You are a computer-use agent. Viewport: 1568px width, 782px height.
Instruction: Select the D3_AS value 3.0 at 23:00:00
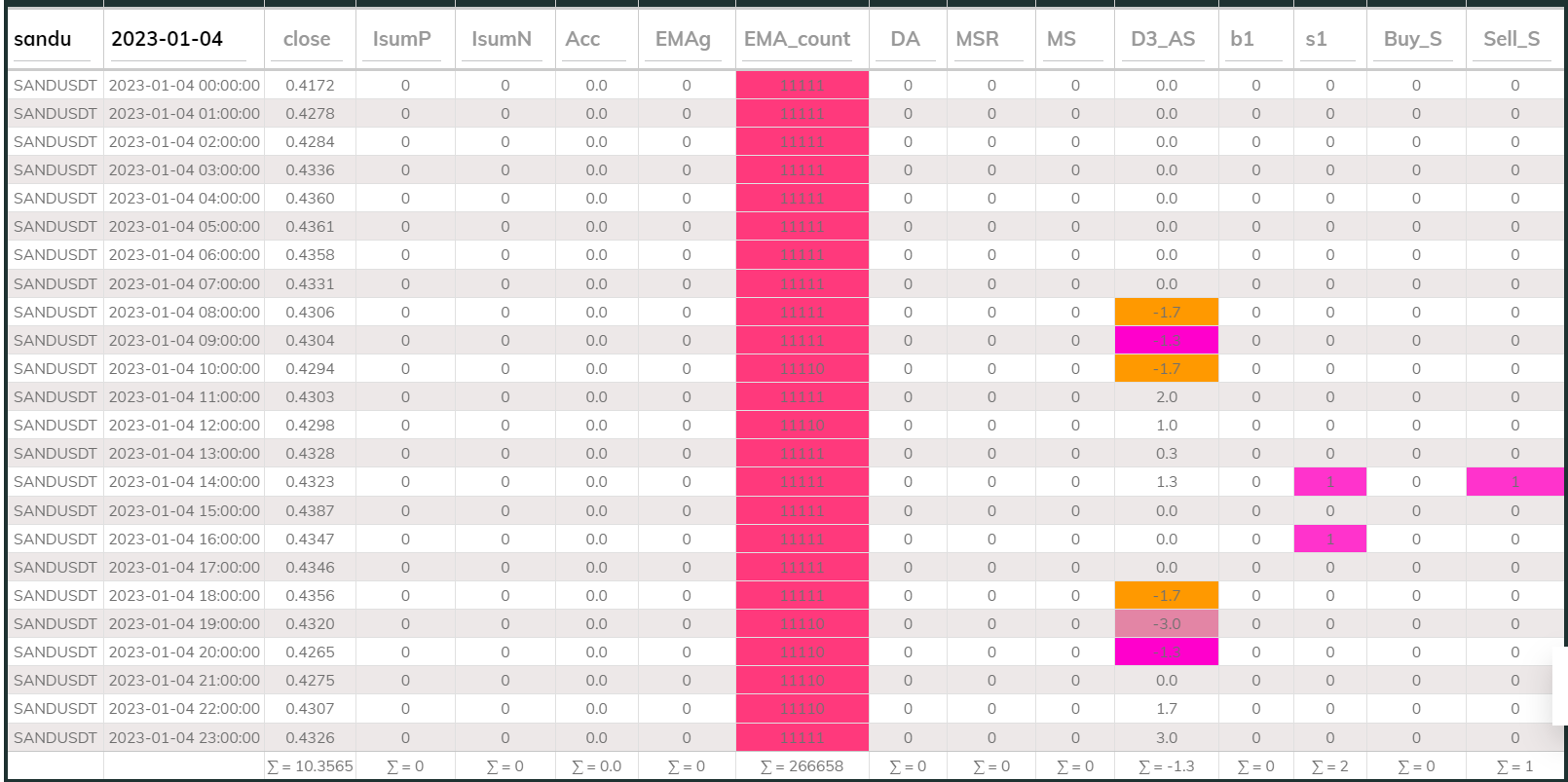coord(1166,737)
